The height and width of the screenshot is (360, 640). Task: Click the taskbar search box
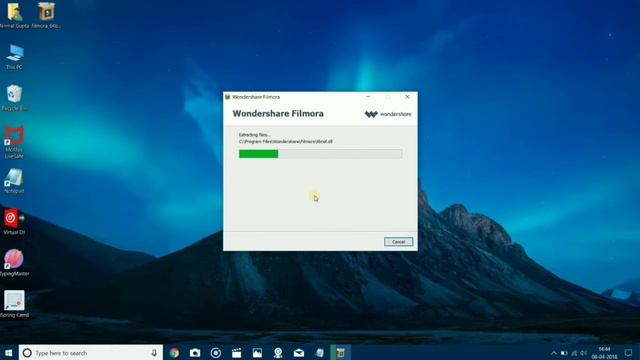point(91,353)
